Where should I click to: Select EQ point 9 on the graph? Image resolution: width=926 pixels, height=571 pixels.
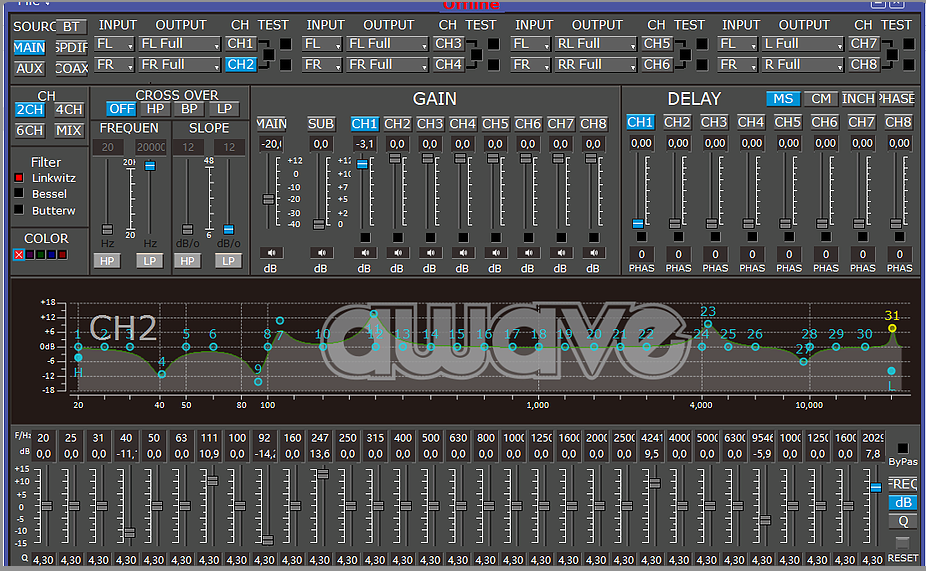tap(258, 382)
